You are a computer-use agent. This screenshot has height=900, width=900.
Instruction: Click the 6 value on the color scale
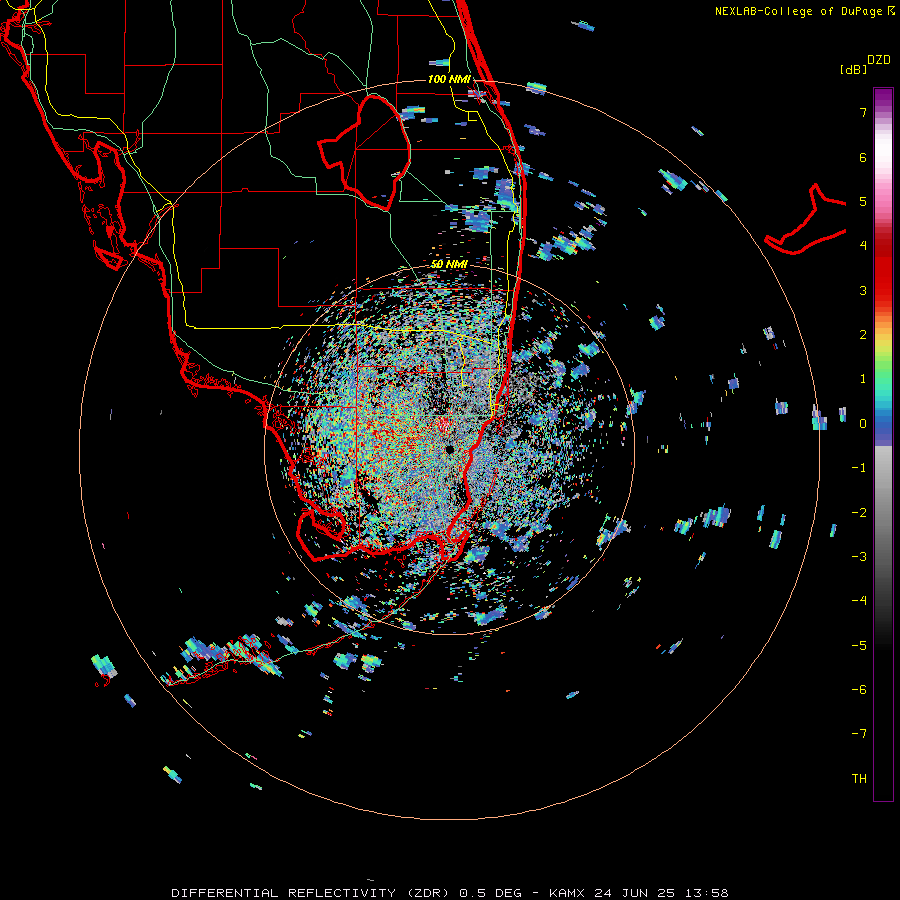tap(863, 157)
